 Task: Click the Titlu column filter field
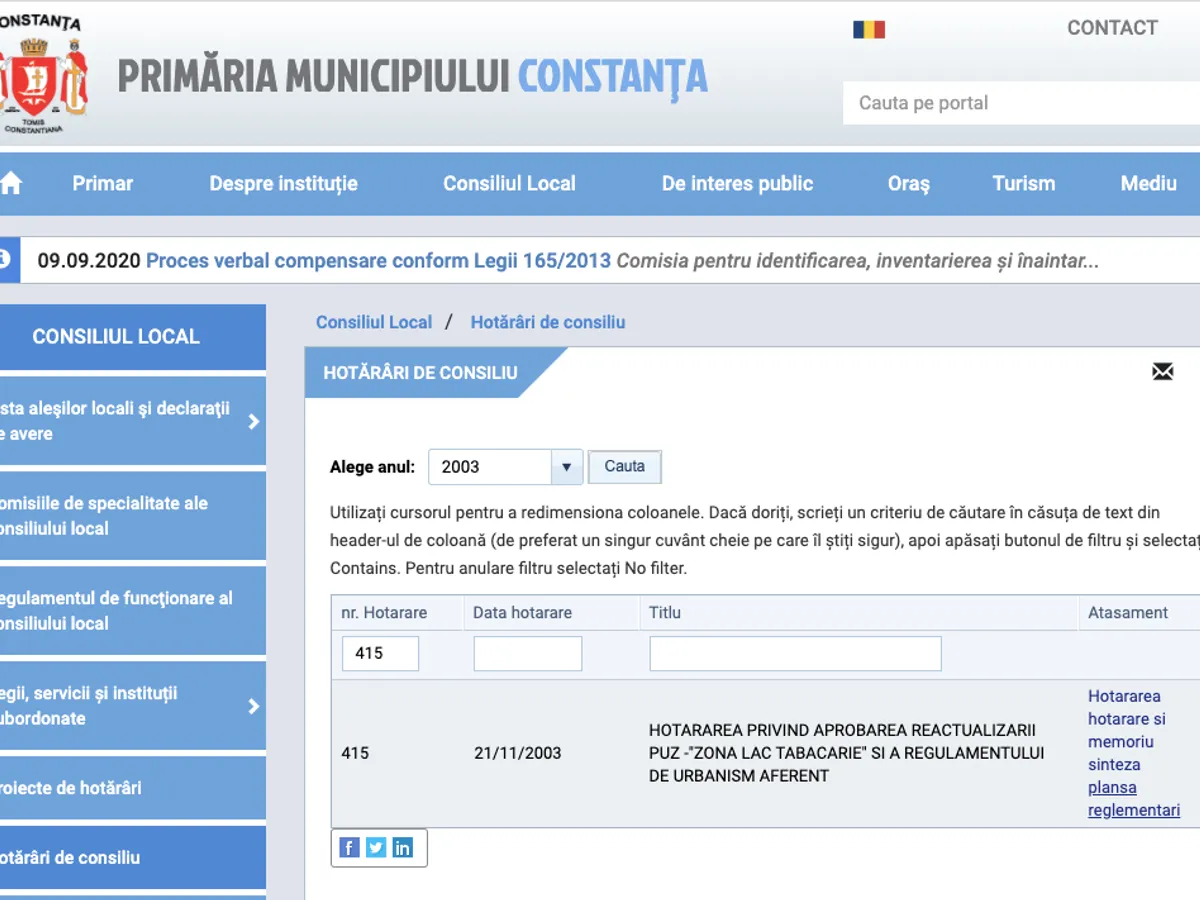(x=795, y=653)
